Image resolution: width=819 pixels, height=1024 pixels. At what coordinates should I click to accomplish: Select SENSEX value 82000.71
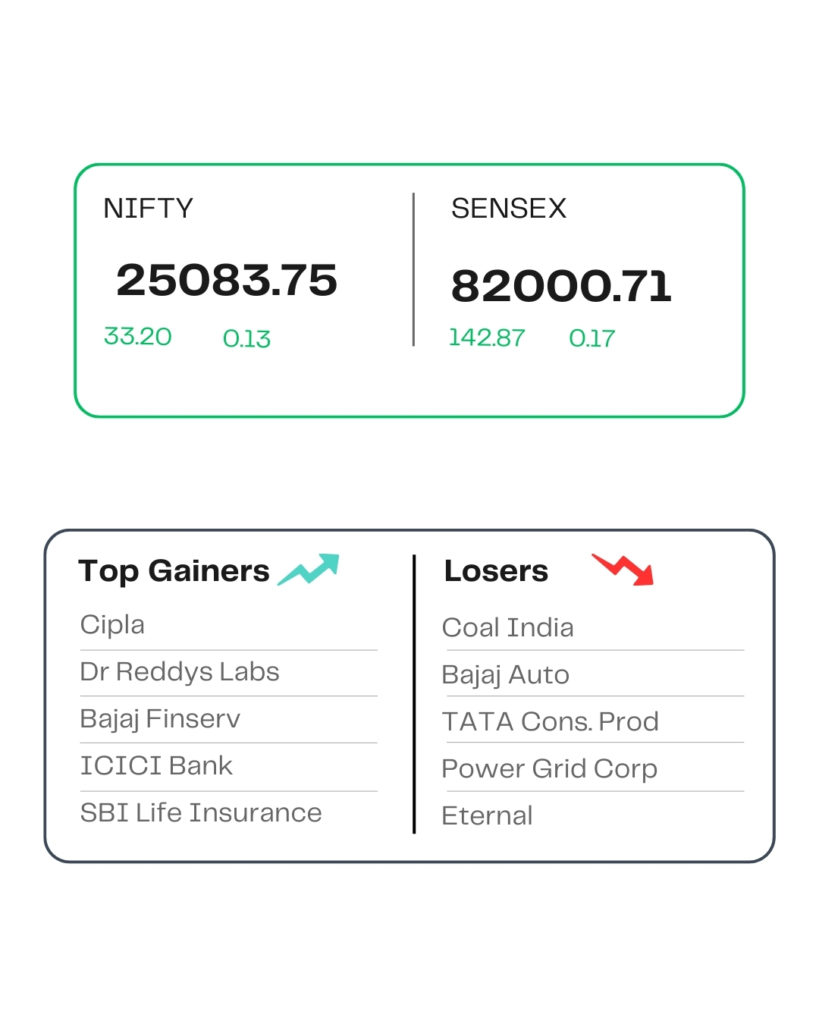[x=561, y=286]
